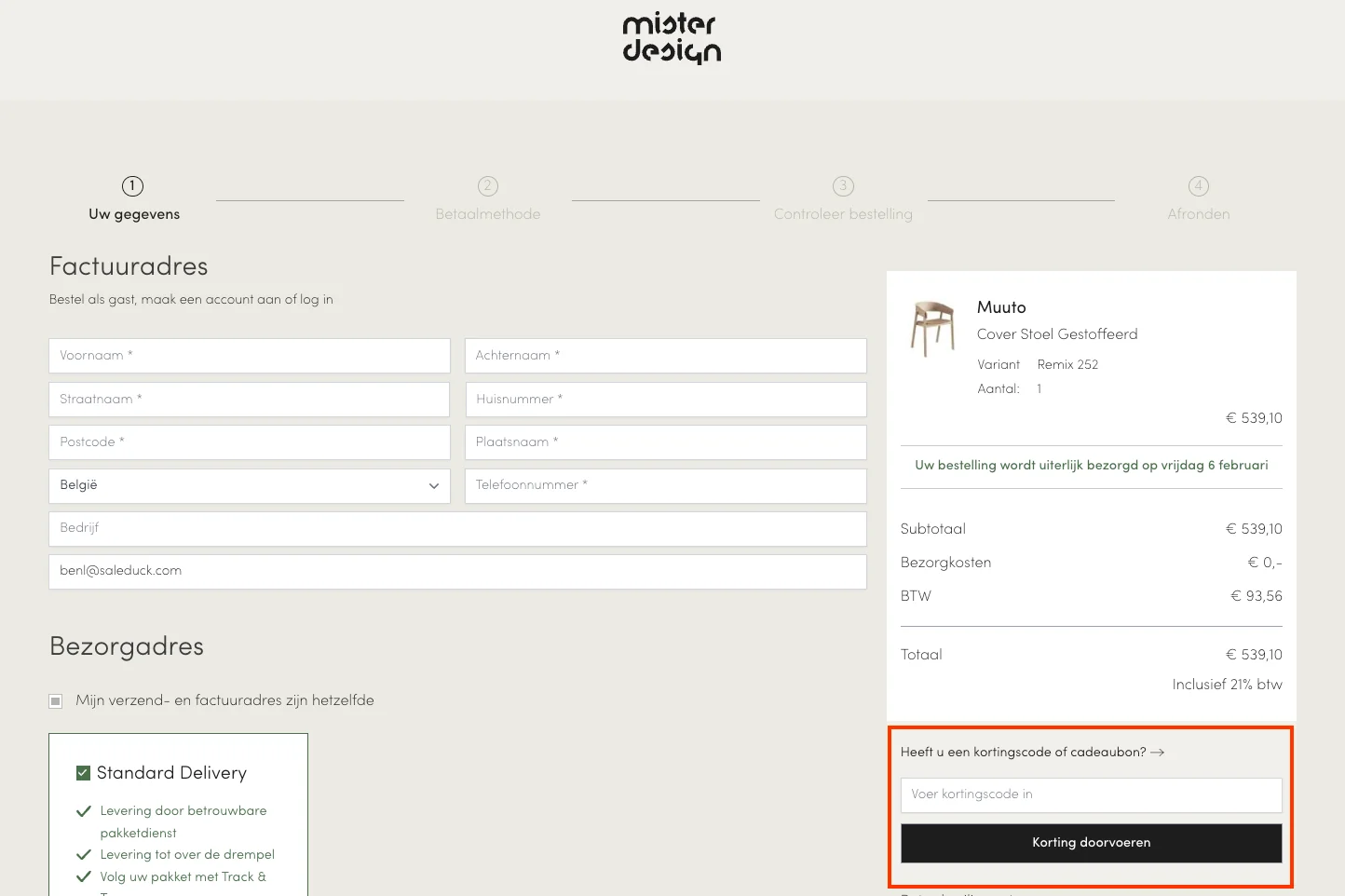Image resolution: width=1345 pixels, height=896 pixels.
Task: Click the Muuto chair product thumbnail
Action: click(x=933, y=328)
